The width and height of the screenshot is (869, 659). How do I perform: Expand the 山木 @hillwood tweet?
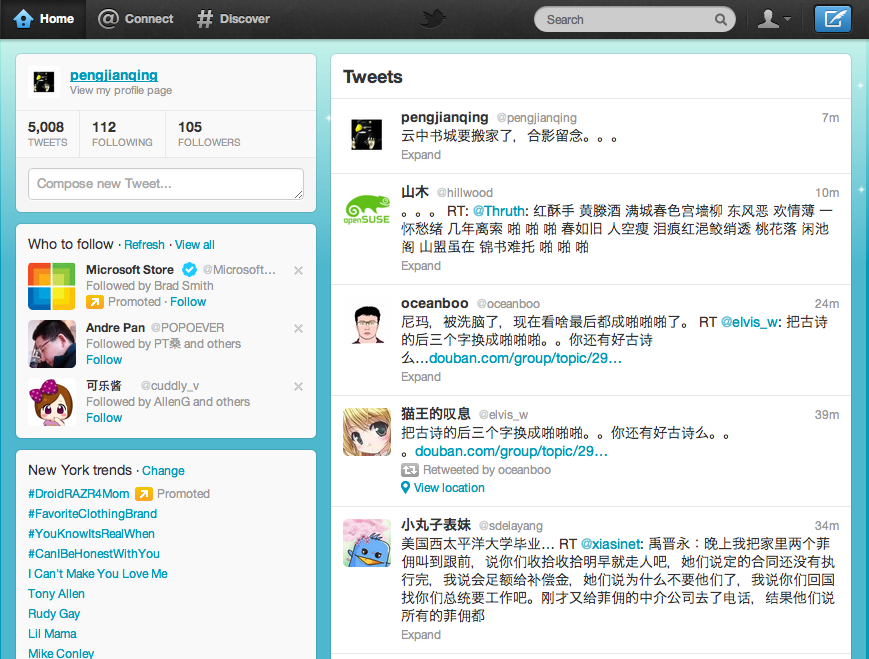[x=421, y=265]
